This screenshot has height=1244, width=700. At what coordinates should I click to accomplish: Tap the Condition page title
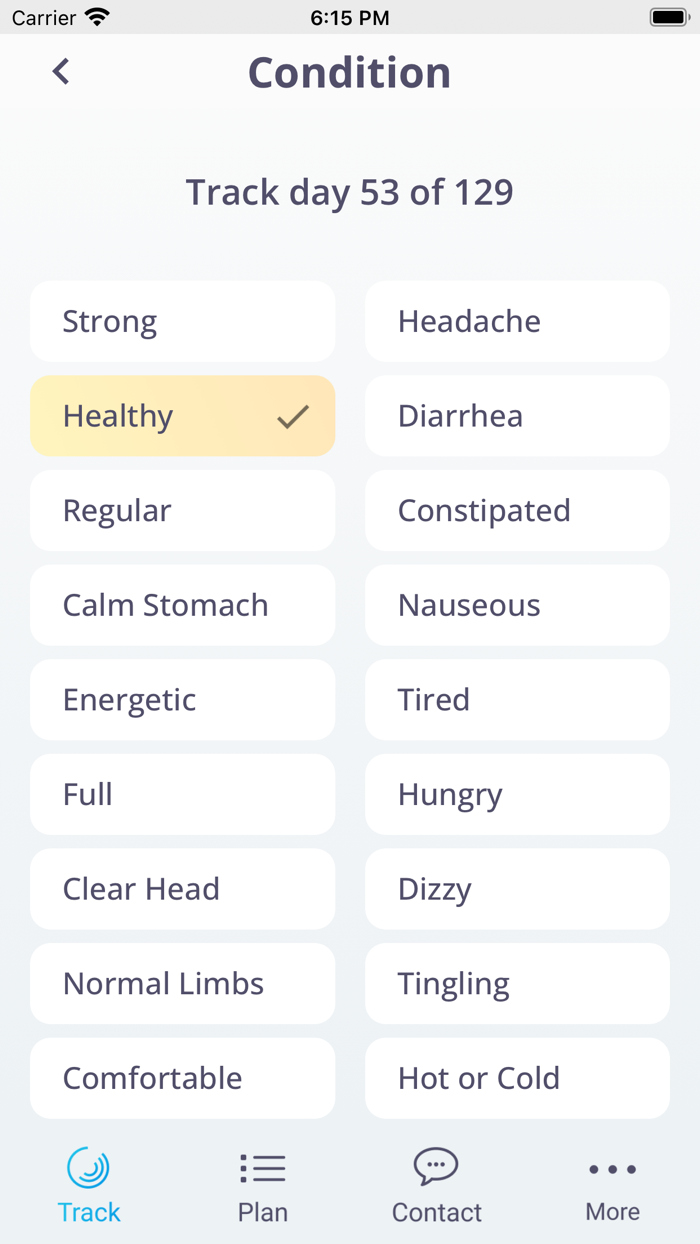(x=349, y=71)
